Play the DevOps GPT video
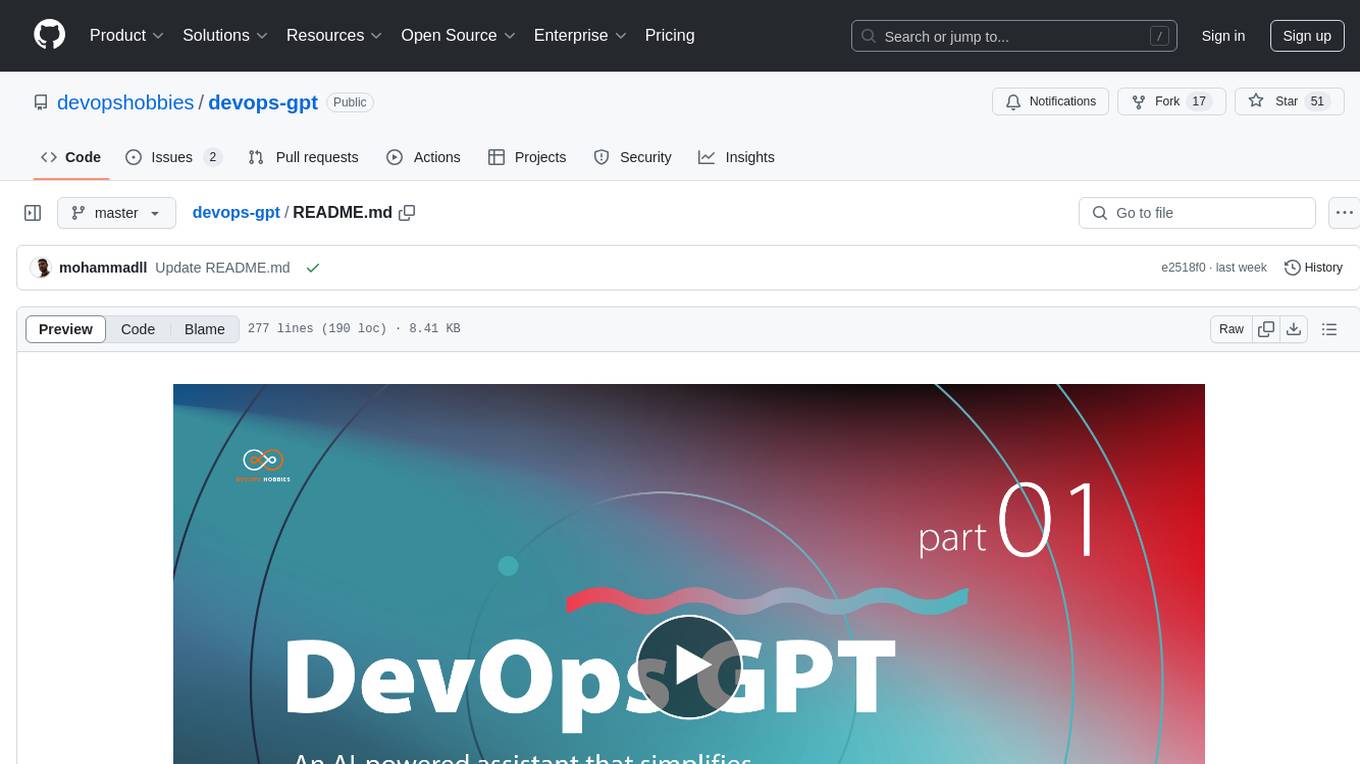Screen dimensions: 1360x764 (688, 666)
